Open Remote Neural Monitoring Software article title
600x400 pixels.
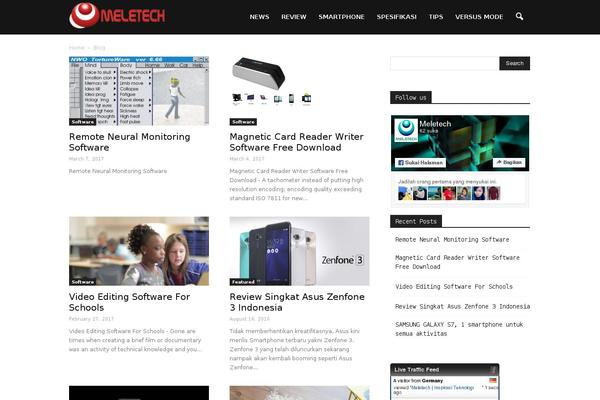point(129,142)
